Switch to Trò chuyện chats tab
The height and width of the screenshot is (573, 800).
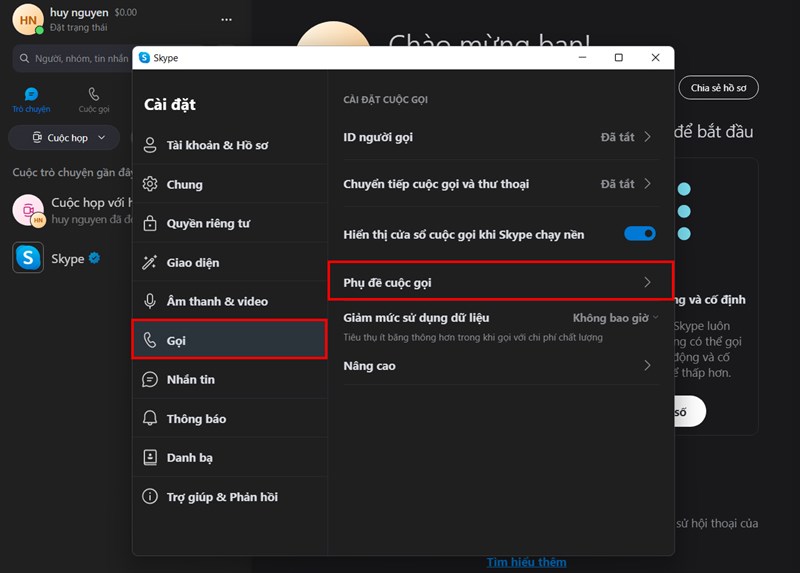pyautogui.click(x=31, y=99)
